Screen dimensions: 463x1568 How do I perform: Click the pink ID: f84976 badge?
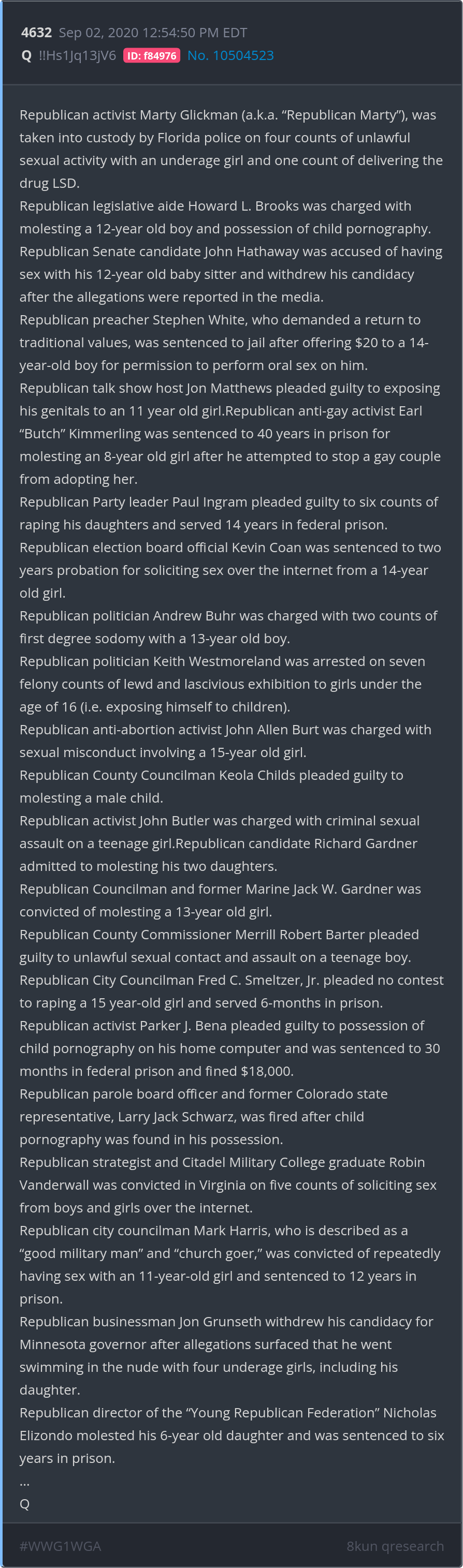[x=152, y=56]
